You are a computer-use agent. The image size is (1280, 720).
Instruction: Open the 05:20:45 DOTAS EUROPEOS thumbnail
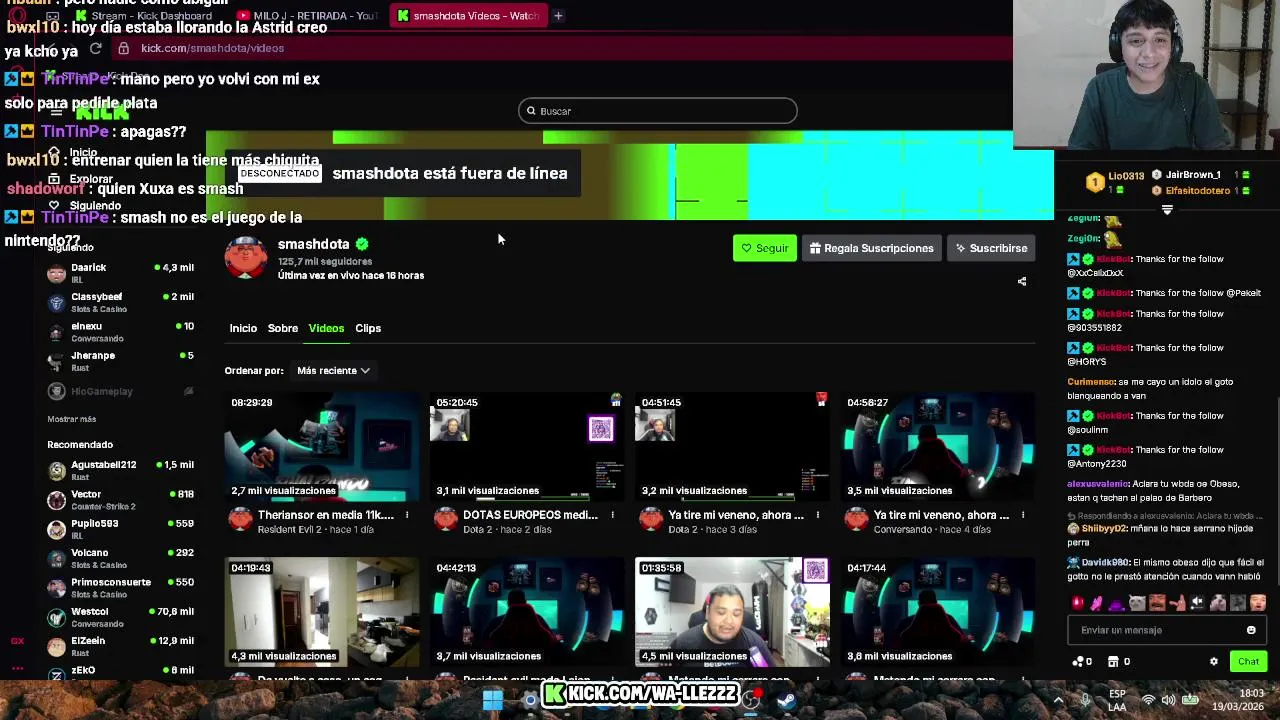tap(527, 446)
